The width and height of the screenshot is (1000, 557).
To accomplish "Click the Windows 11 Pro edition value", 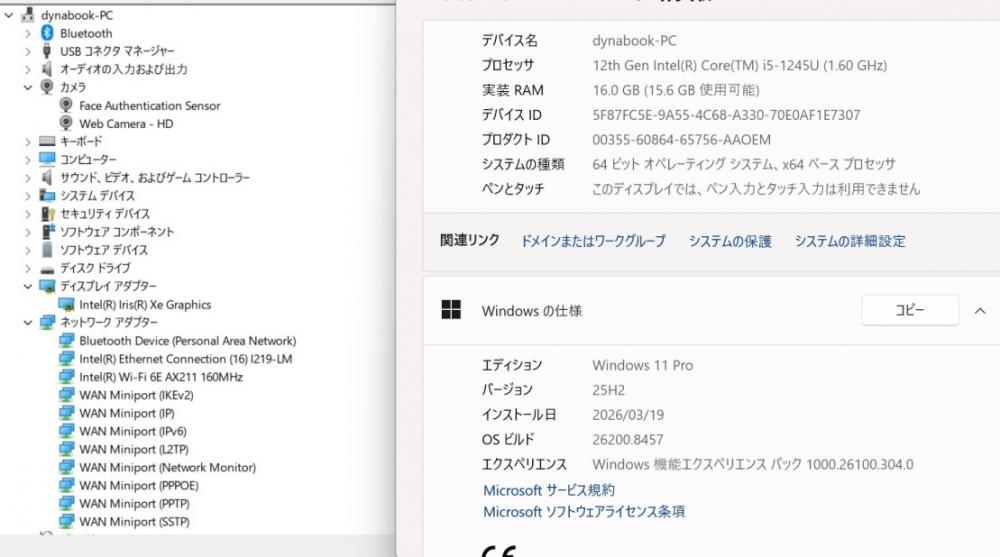I will pyautogui.click(x=643, y=366).
